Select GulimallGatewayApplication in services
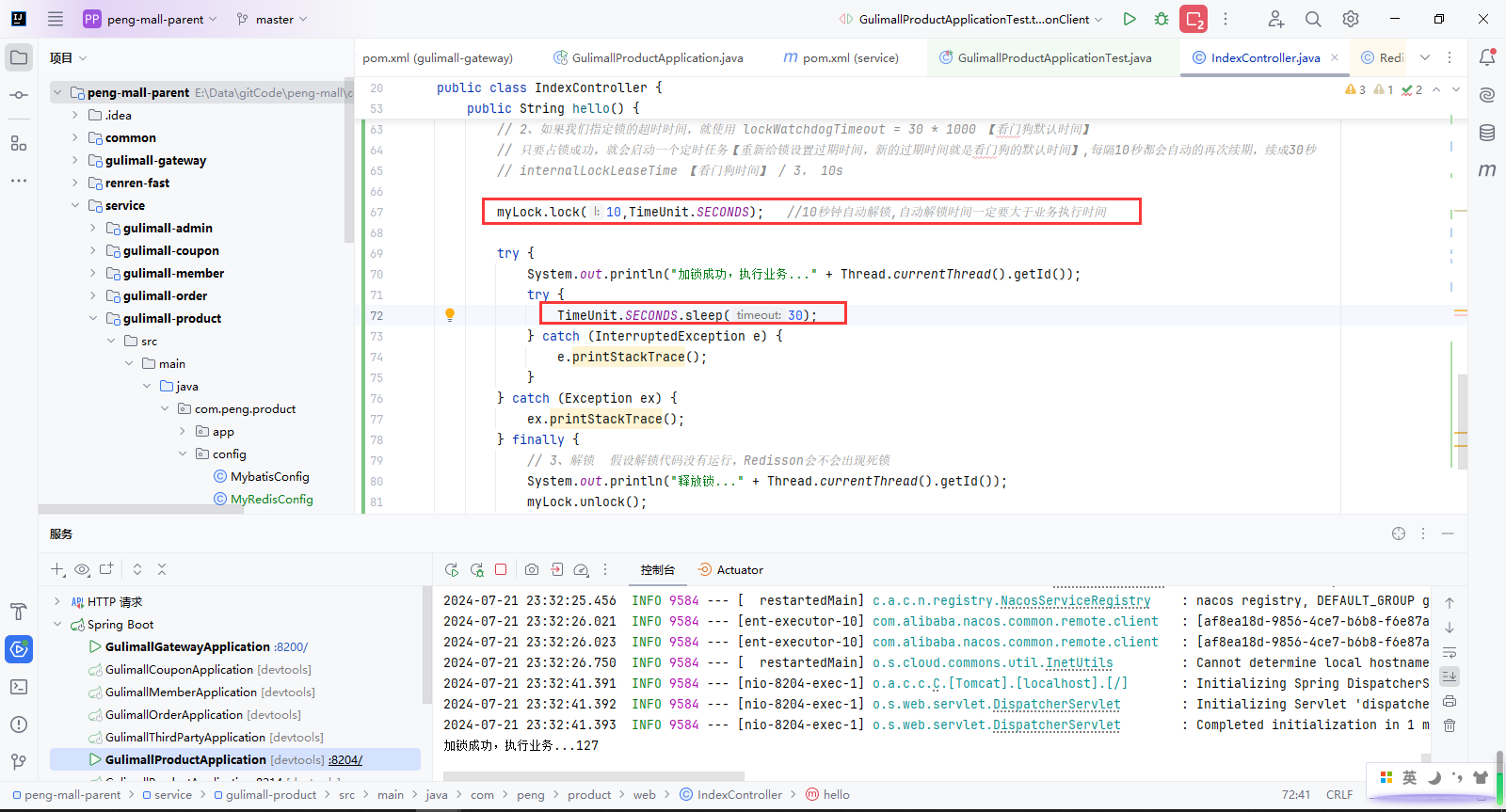Image resolution: width=1506 pixels, height=812 pixels. (187, 646)
